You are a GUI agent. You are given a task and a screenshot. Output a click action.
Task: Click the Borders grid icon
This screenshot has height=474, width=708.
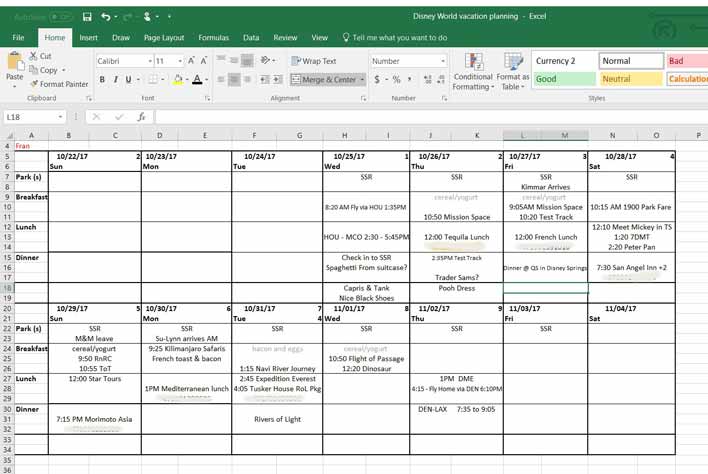point(153,79)
